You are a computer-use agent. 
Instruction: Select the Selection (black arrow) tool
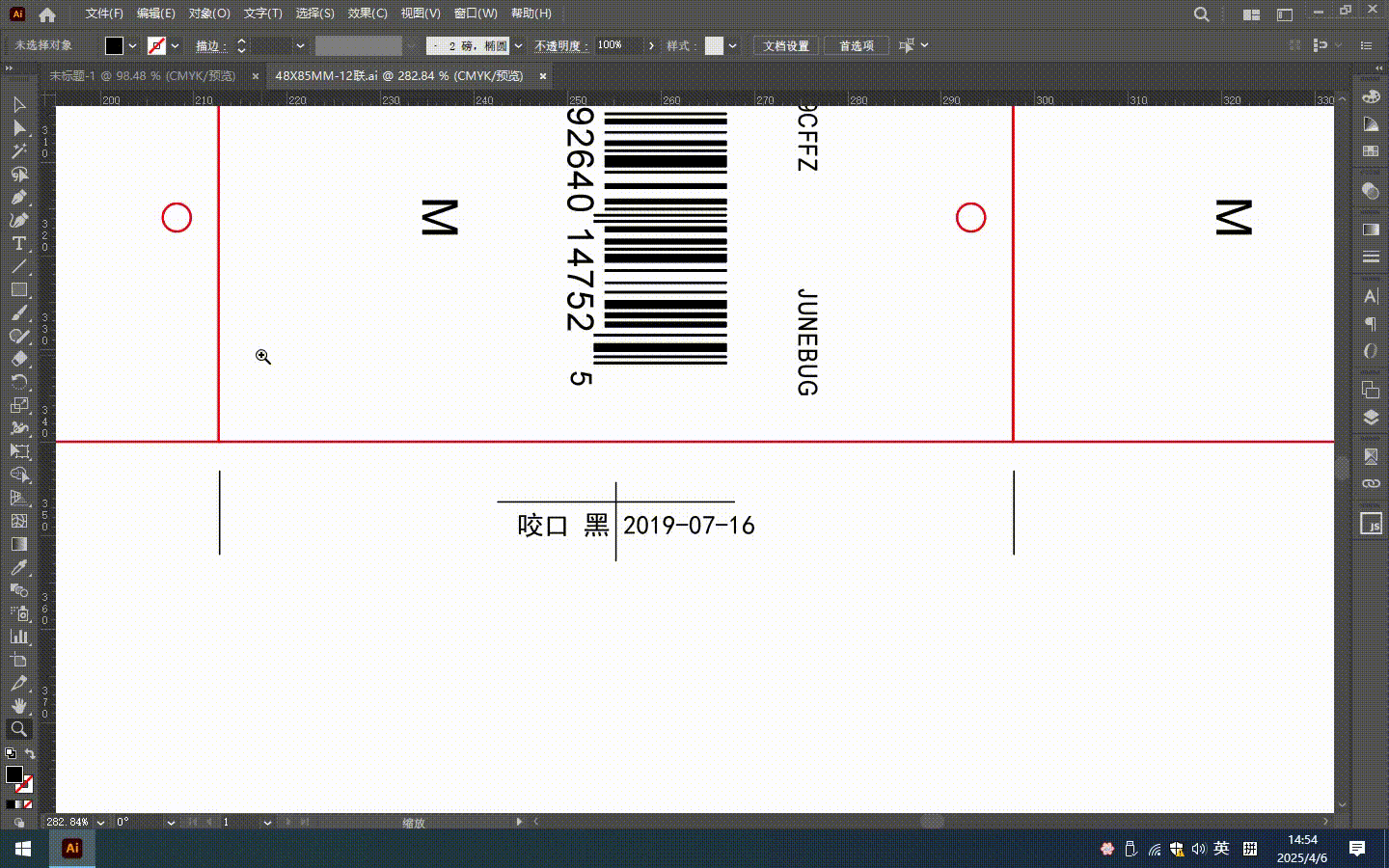pyautogui.click(x=18, y=104)
